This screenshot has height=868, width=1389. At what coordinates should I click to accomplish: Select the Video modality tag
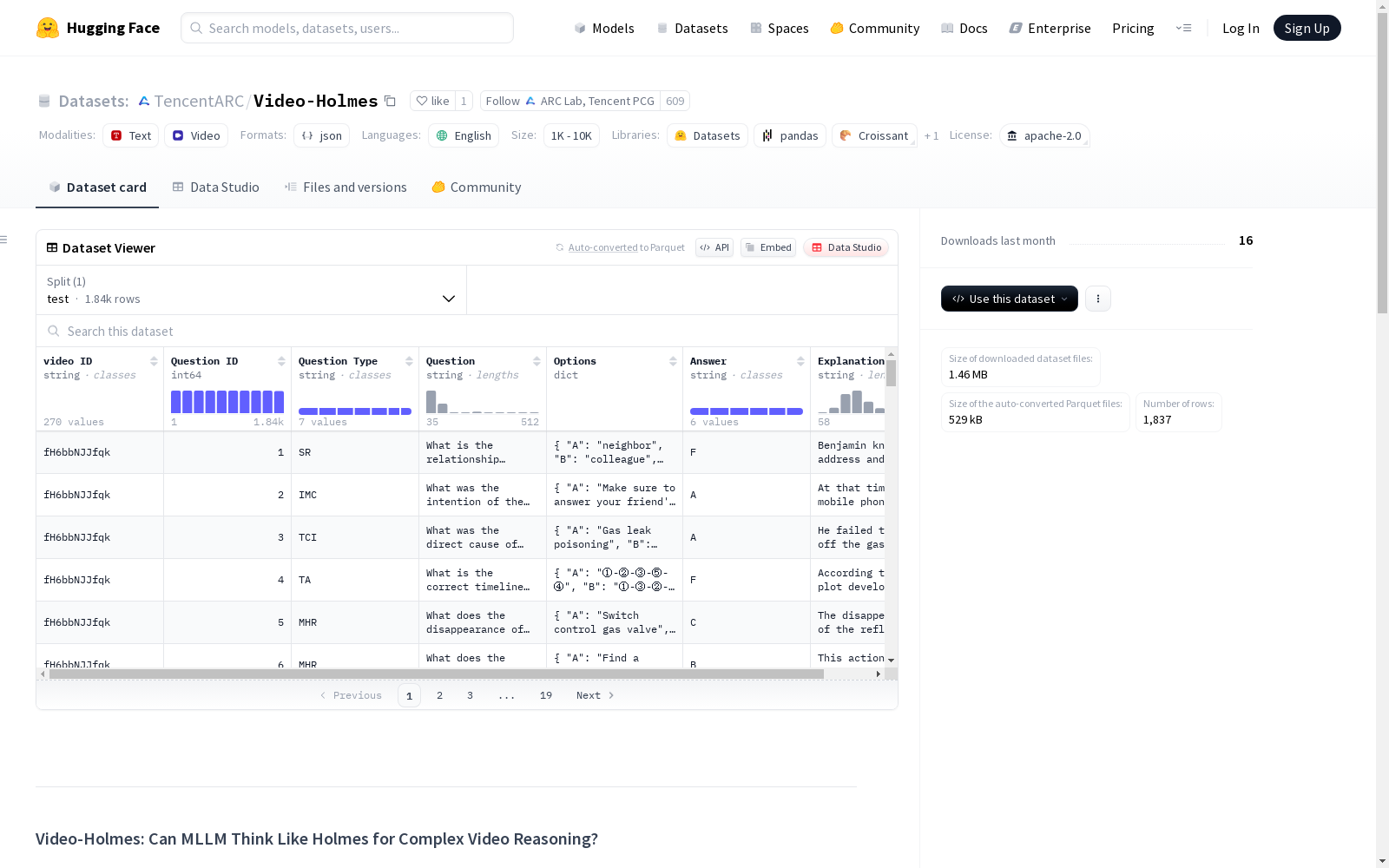[x=196, y=135]
